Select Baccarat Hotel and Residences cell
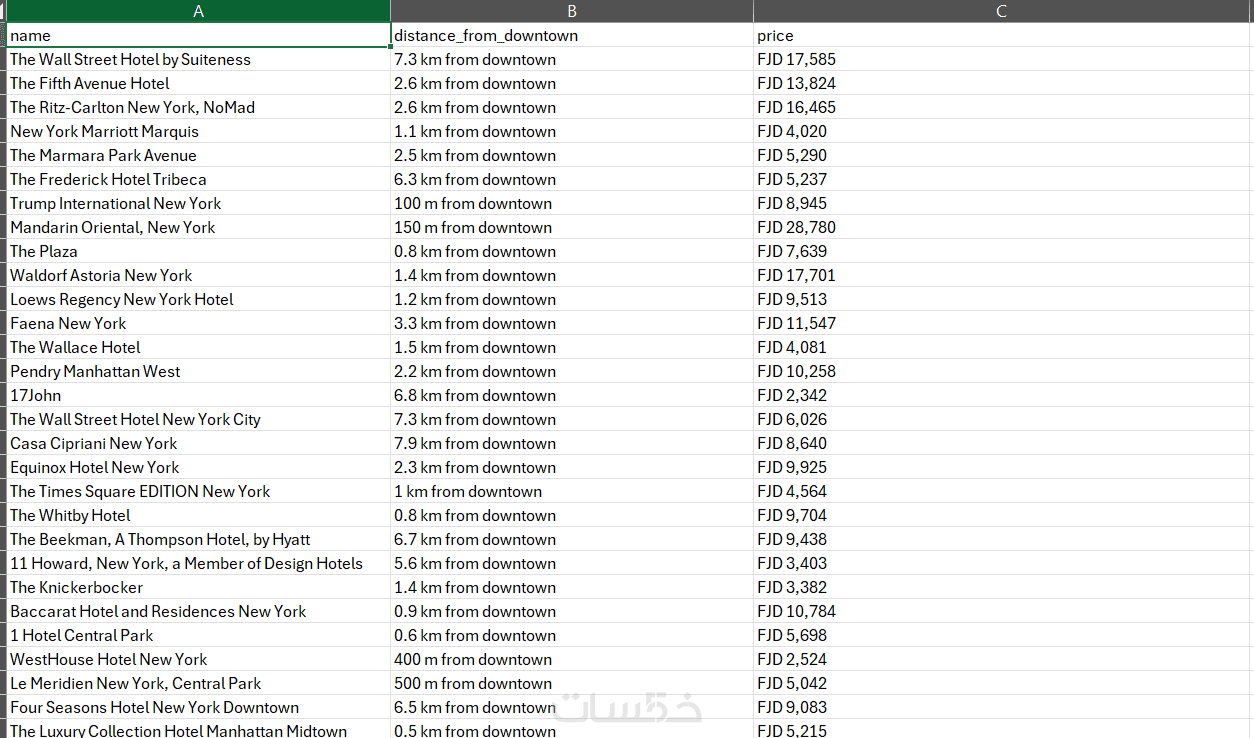1254x738 pixels. tap(198, 611)
